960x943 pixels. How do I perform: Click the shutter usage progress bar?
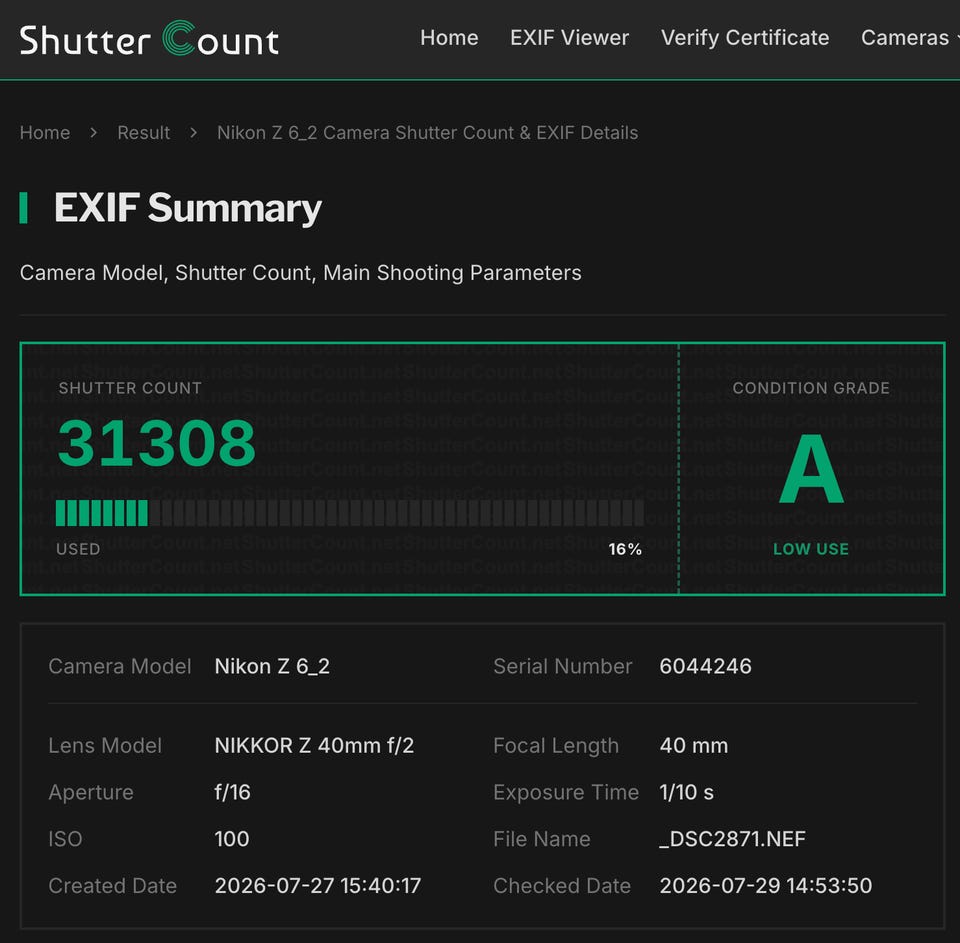[350, 513]
